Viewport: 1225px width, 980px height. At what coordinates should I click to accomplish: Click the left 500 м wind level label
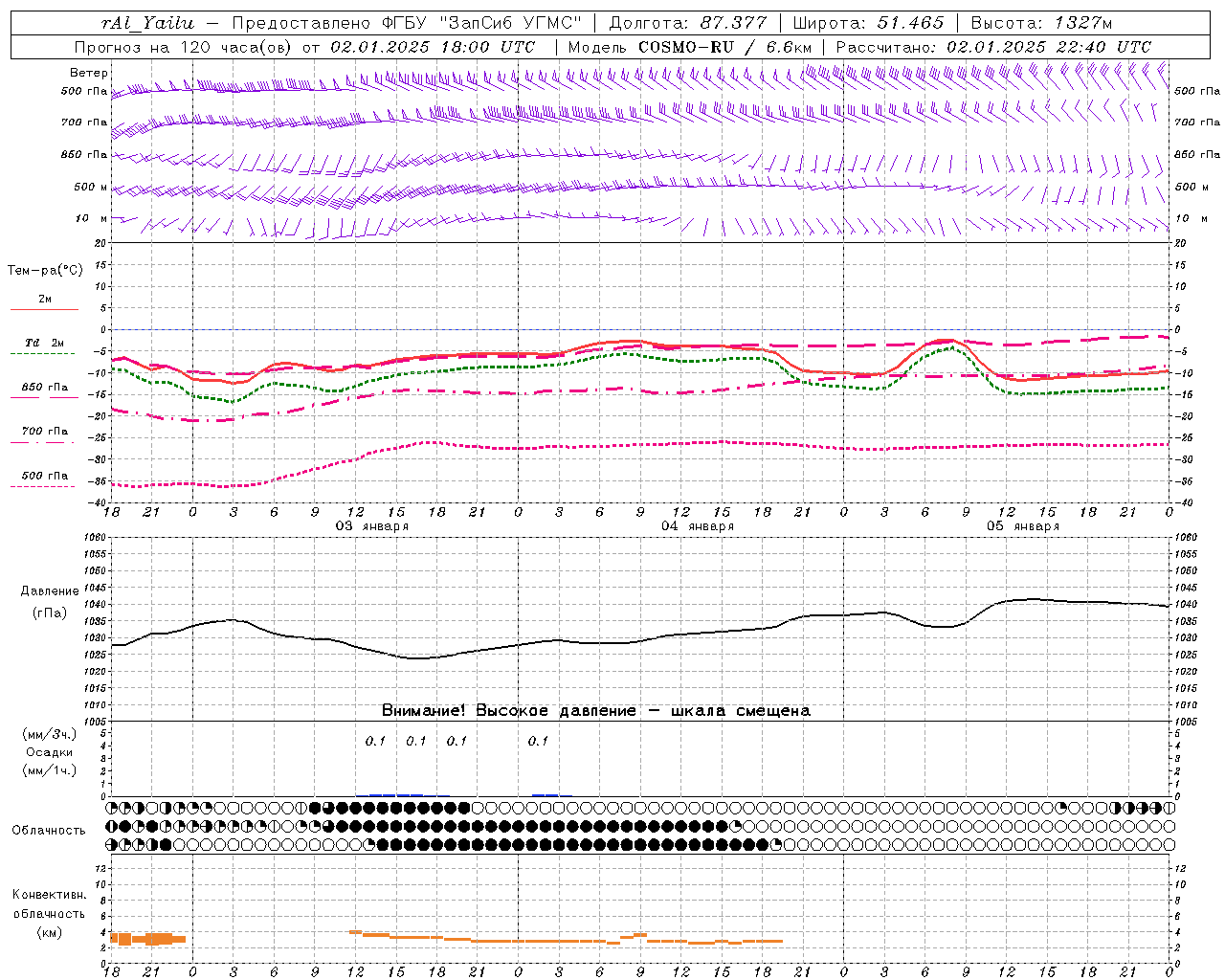coord(91,187)
